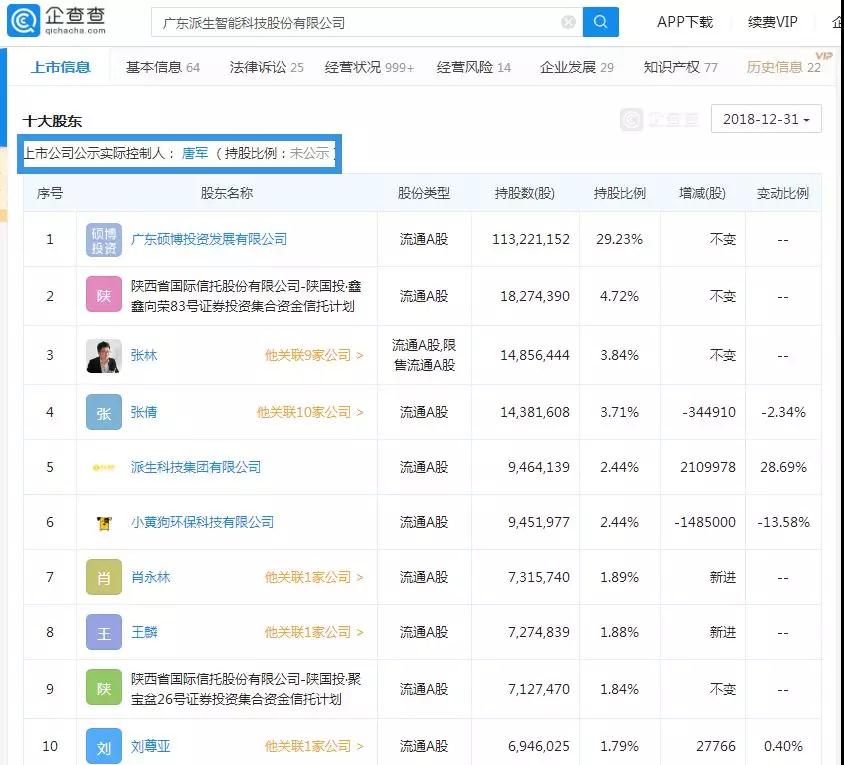Open shareholder 张倩's name link
Screen dimensions: 844x765
(x=144, y=412)
